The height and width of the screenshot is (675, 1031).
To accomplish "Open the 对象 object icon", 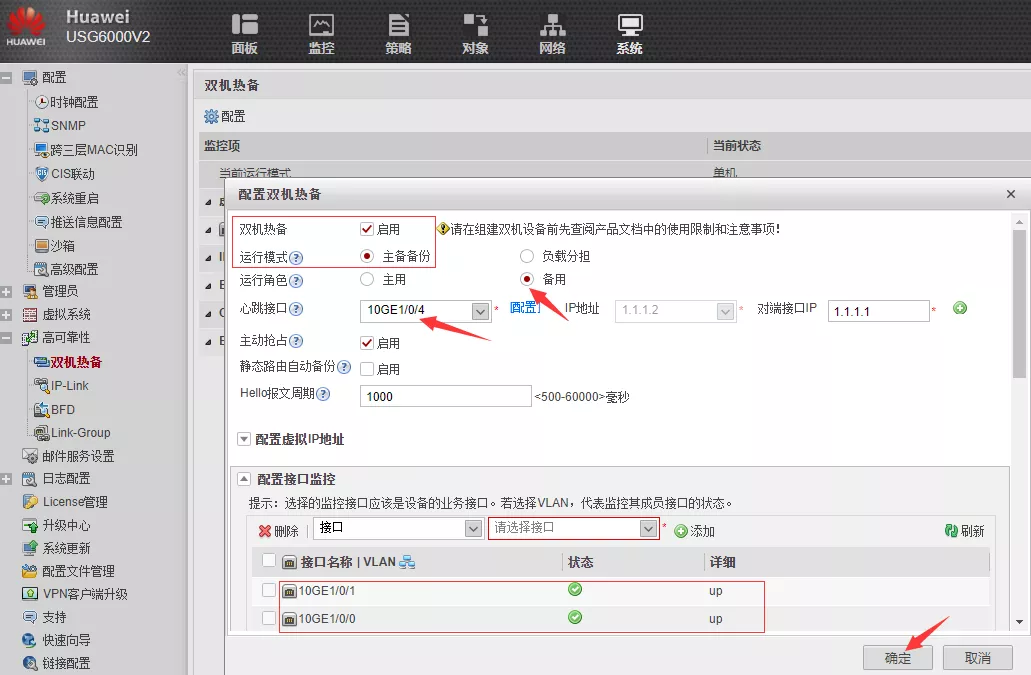I will [475, 26].
